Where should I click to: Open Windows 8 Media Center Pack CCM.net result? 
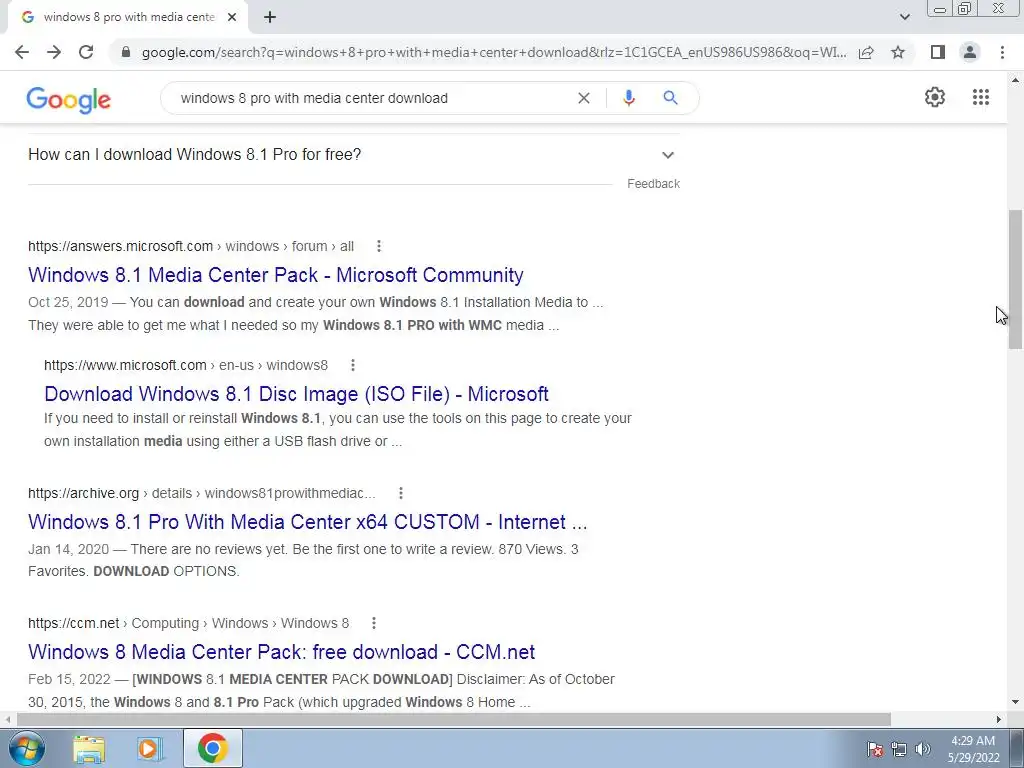pos(281,652)
